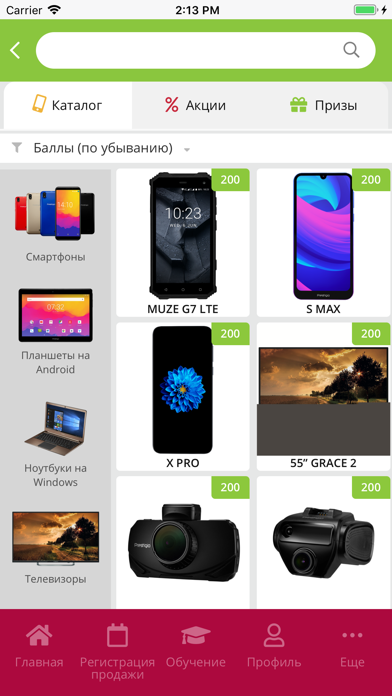
Task: Switch to the Акции tab
Action: coord(195,105)
